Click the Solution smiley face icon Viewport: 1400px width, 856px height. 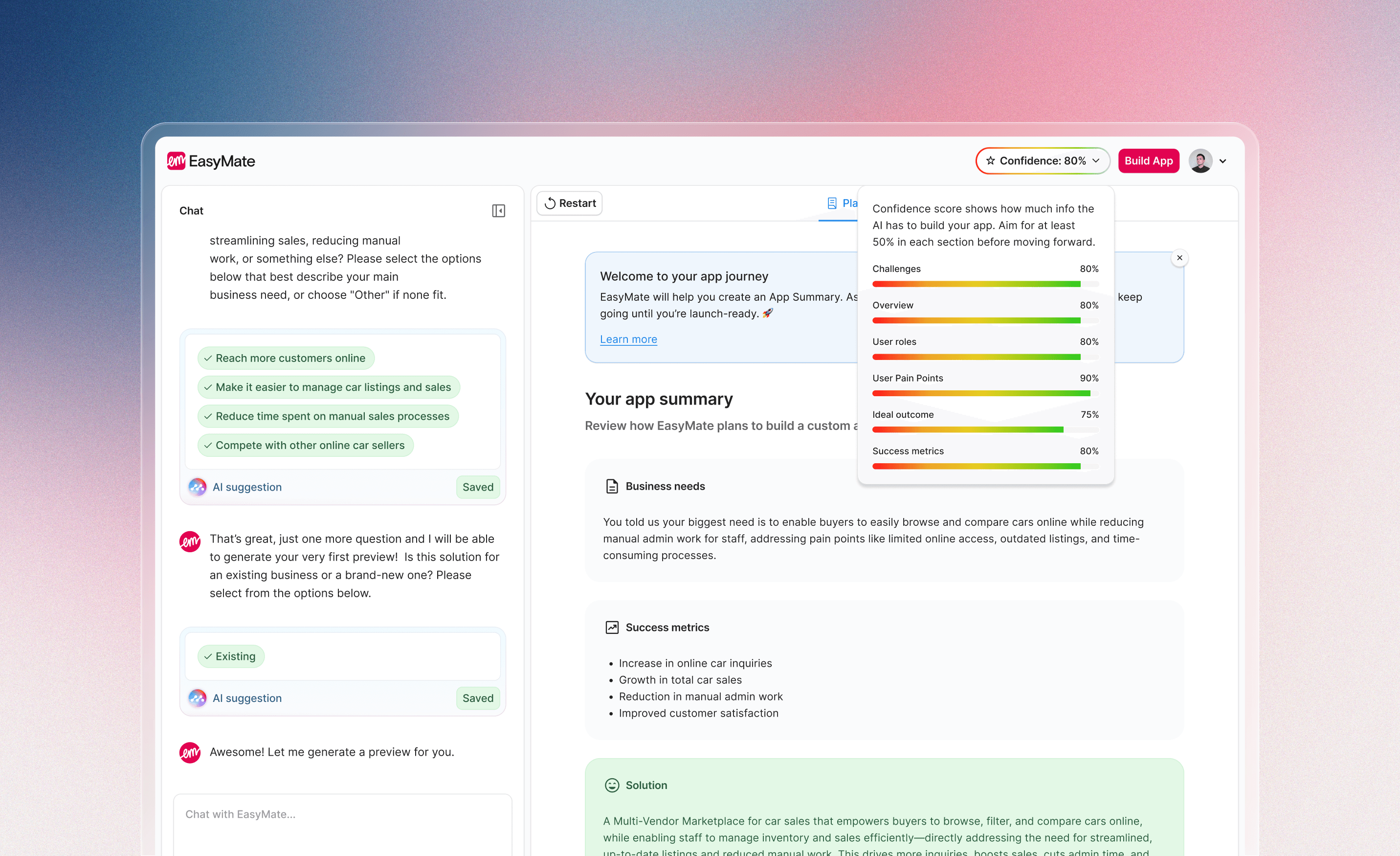point(612,785)
